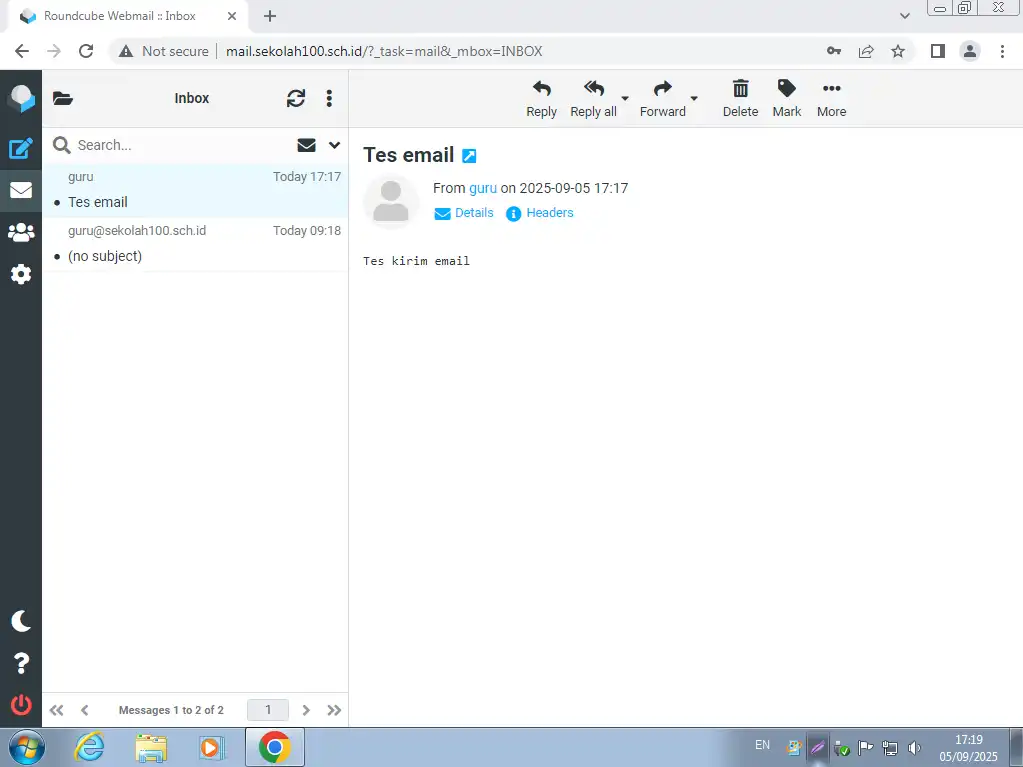This screenshot has width=1023, height=767.
Task: Go to the Mail section in sidebar
Action: click(21, 190)
